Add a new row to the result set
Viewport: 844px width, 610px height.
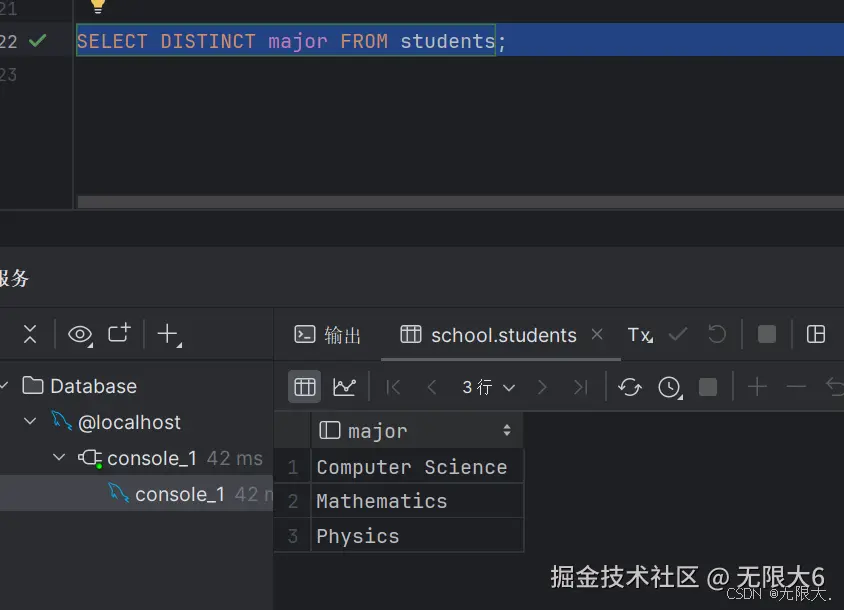pyautogui.click(x=757, y=386)
